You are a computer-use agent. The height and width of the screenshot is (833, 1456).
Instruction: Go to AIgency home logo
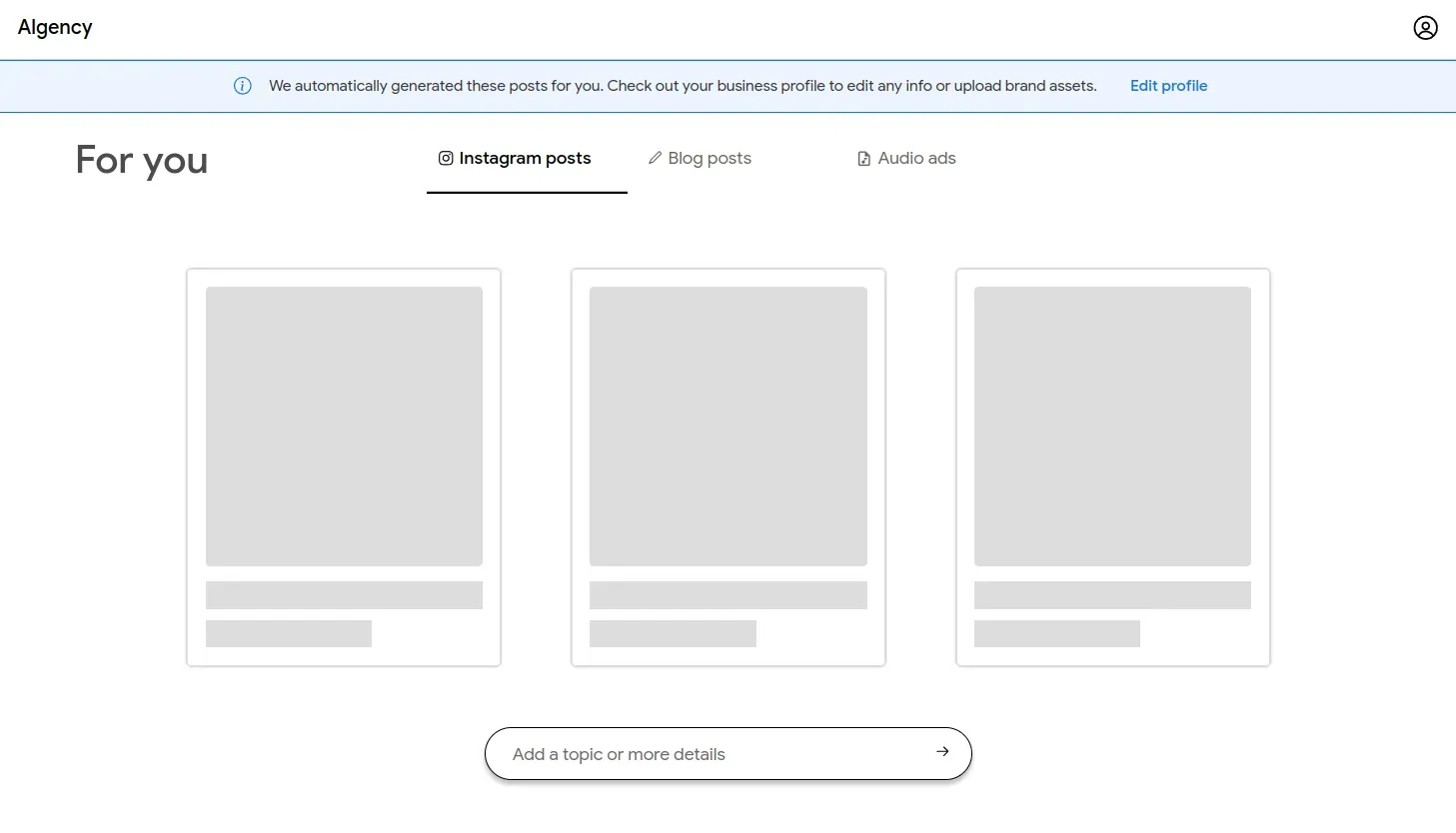coord(55,28)
